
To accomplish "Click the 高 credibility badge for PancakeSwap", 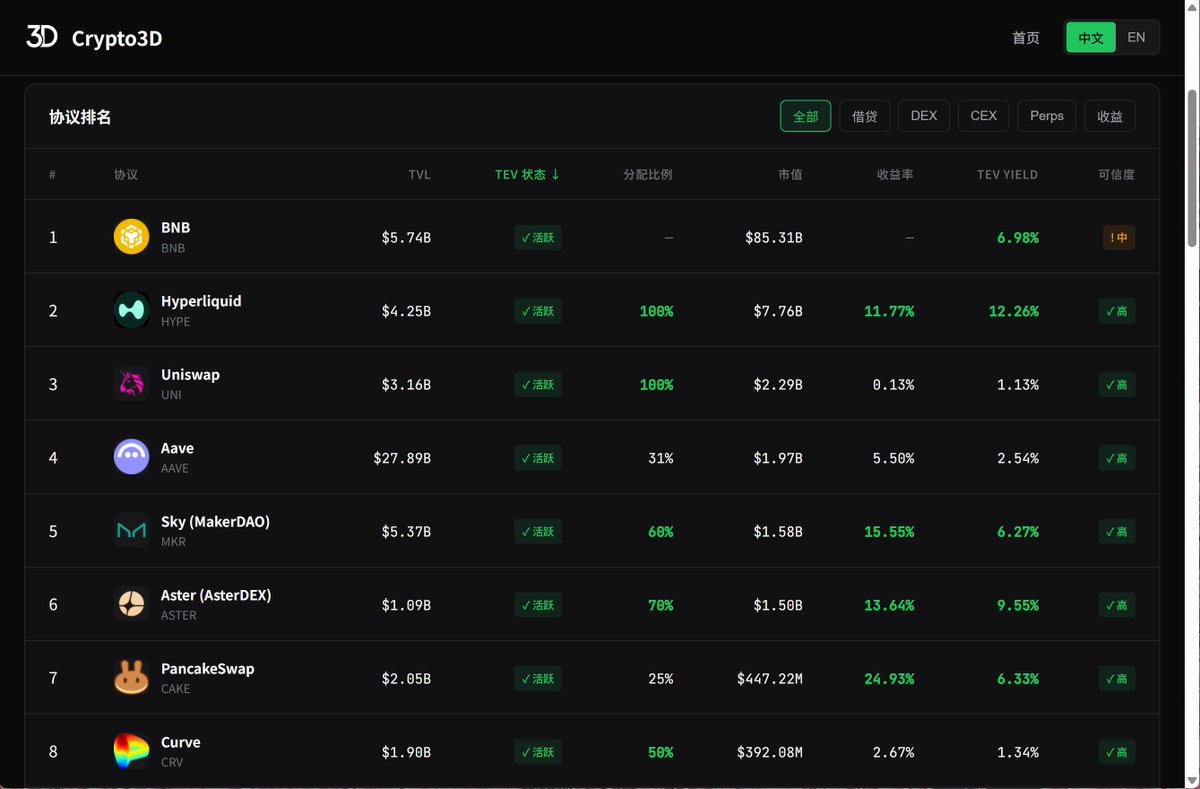I will [x=1116, y=678].
